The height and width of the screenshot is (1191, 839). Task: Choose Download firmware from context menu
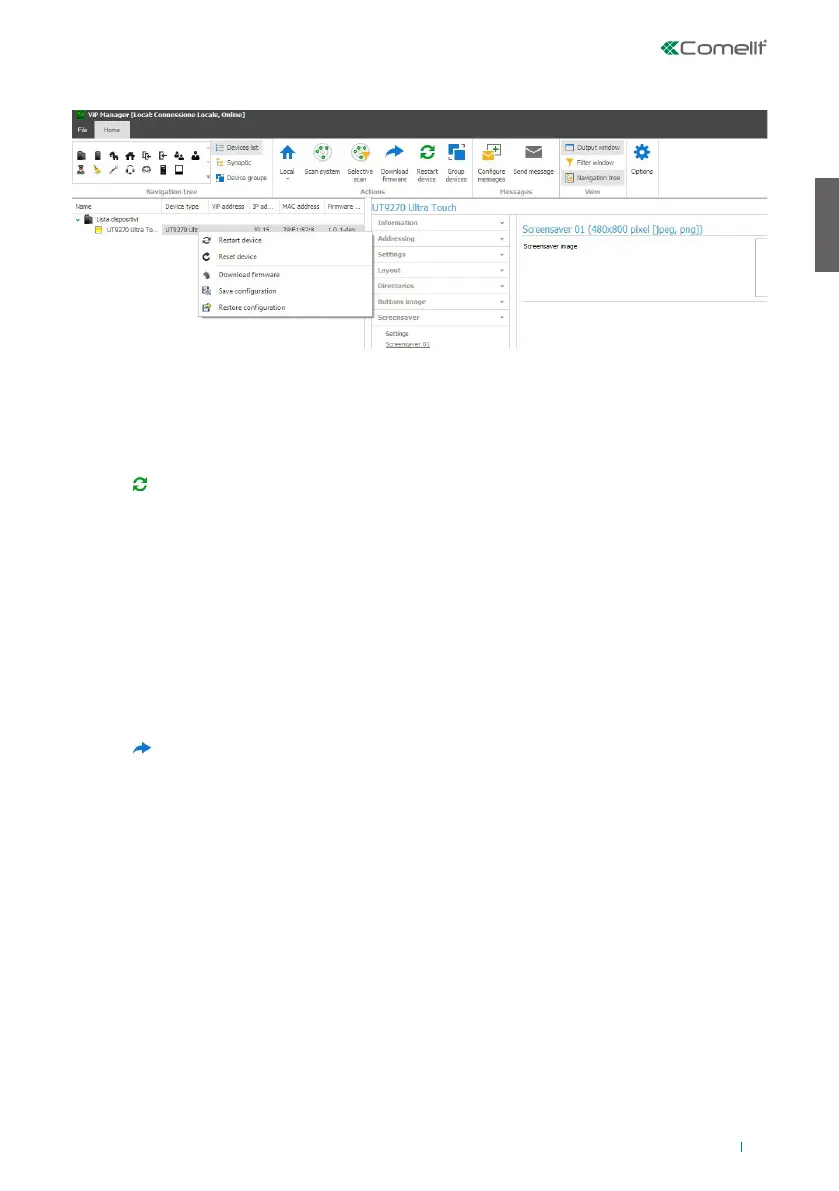285,275
